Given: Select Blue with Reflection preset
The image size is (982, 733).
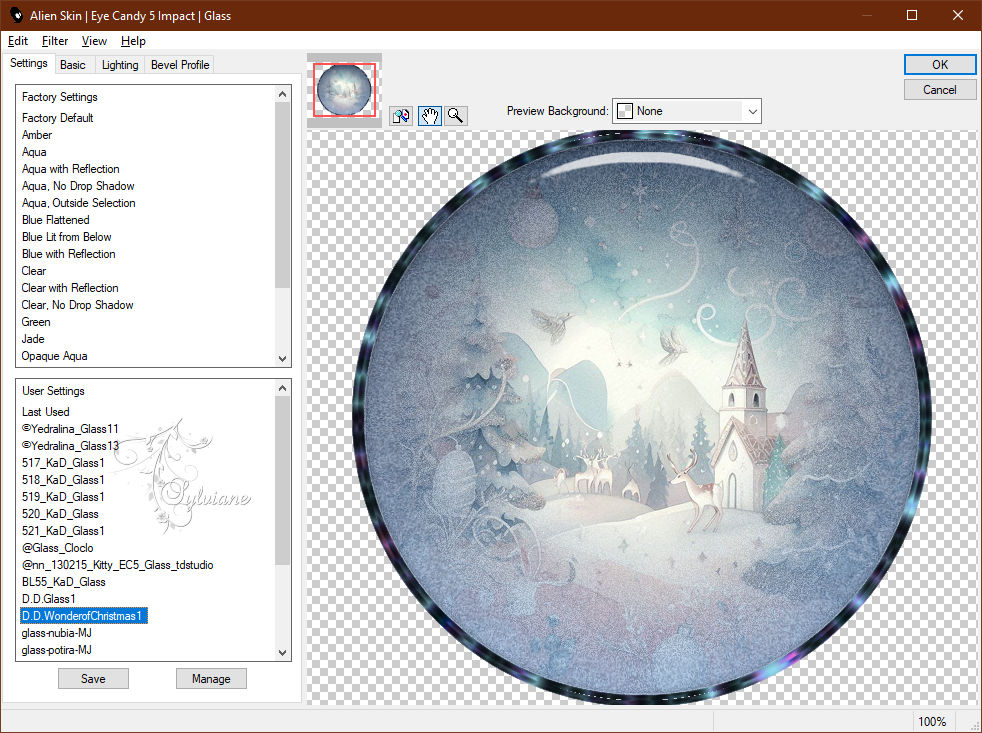Looking at the screenshot, I should [x=68, y=254].
